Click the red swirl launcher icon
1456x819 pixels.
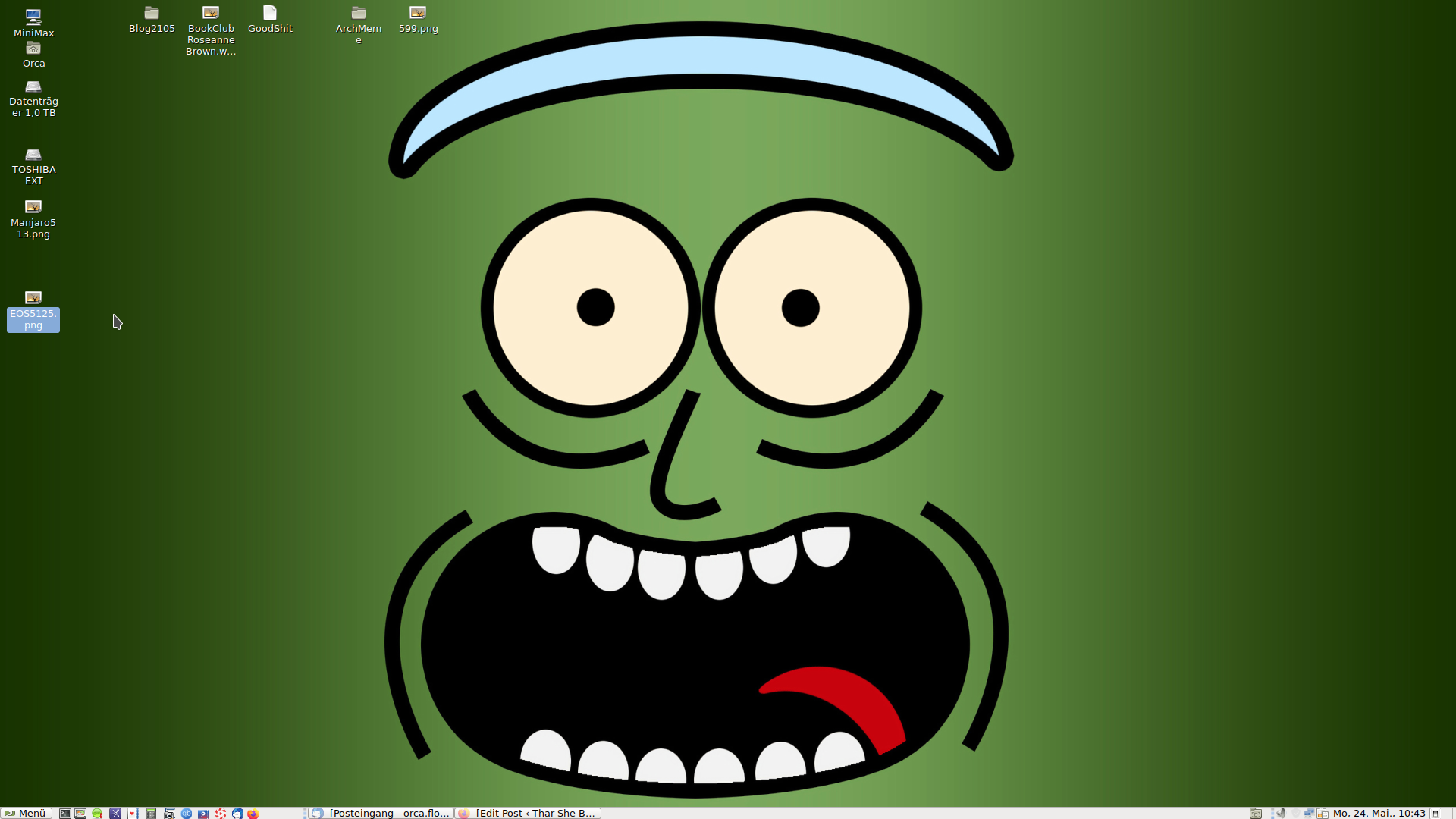220,813
